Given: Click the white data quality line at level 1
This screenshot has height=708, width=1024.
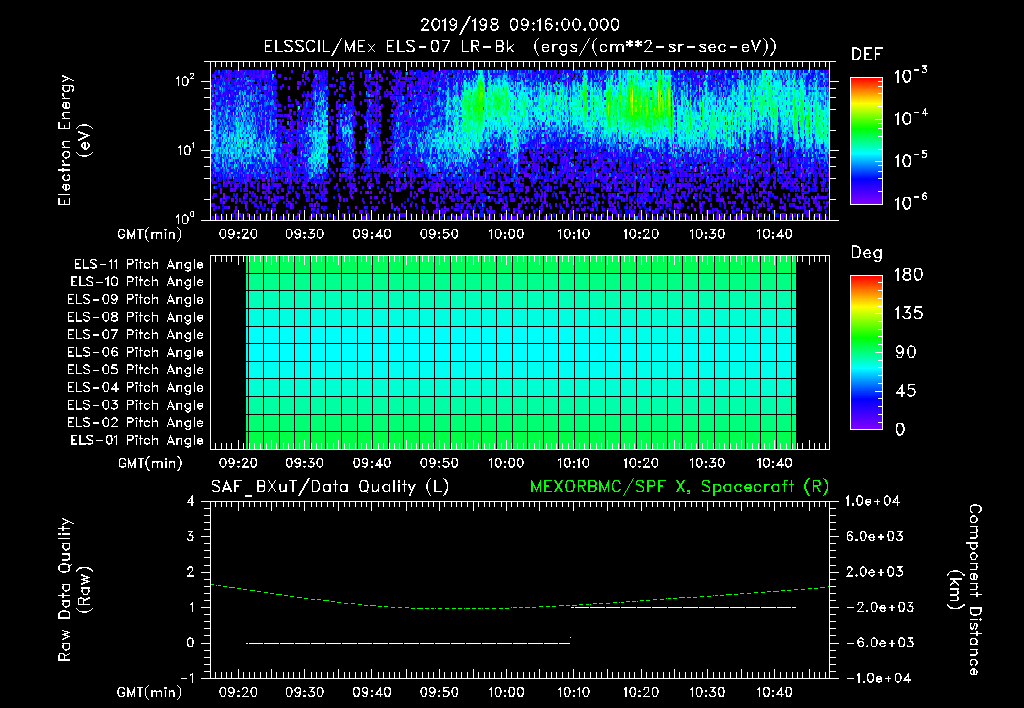Looking at the screenshot, I should (684, 607).
